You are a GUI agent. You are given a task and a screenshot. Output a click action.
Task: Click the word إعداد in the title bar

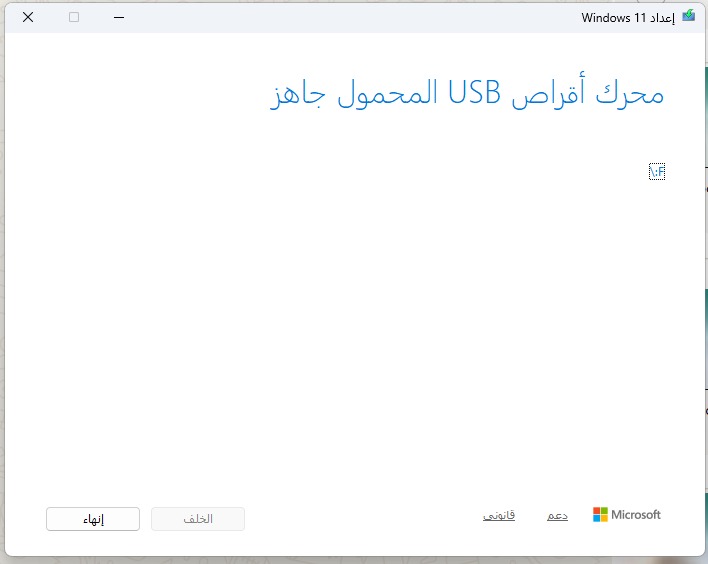tap(661, 17)
